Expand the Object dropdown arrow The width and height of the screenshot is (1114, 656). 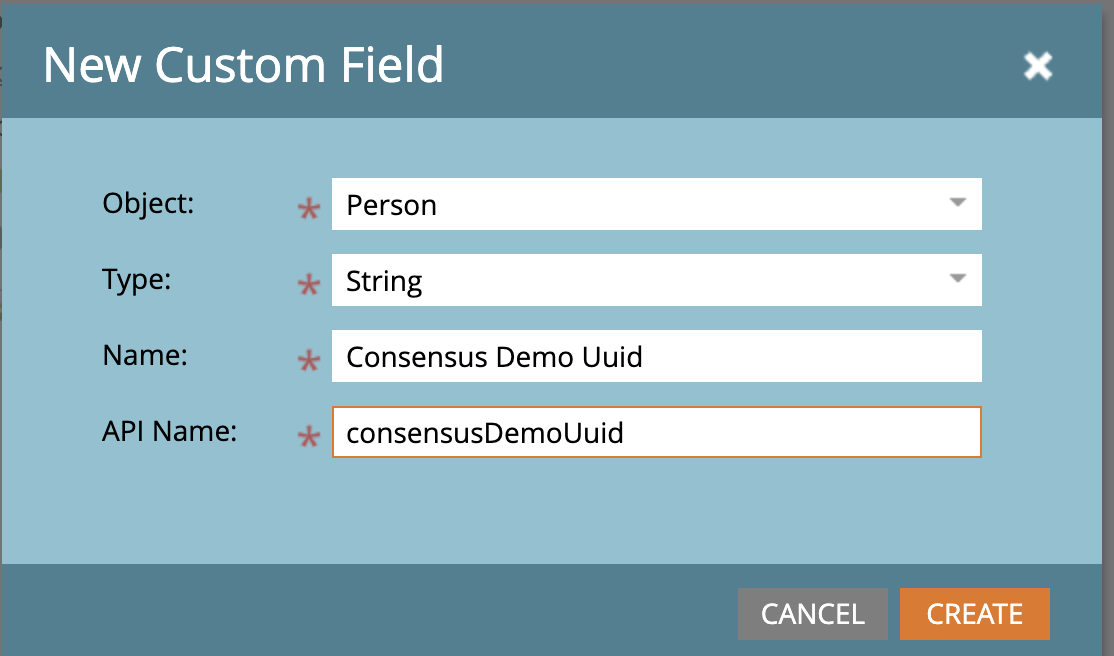click(x=958, y=203)
